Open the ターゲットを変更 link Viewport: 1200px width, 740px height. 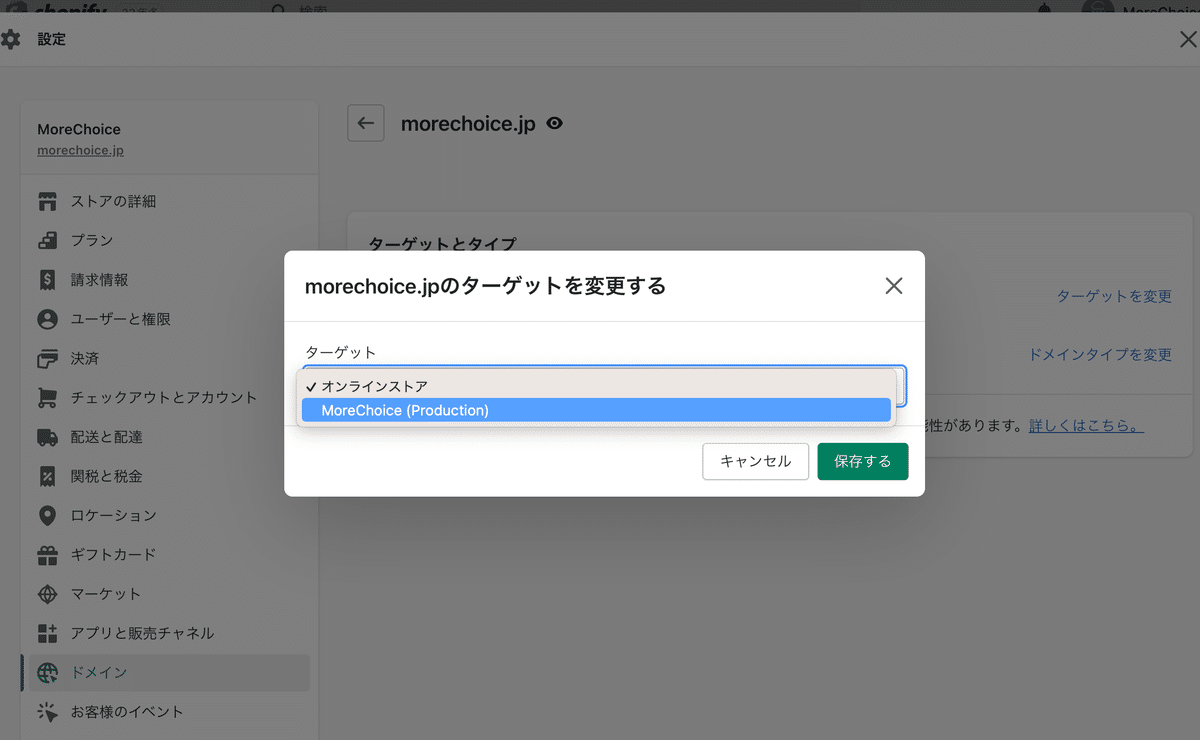[x=1114, y=296]
